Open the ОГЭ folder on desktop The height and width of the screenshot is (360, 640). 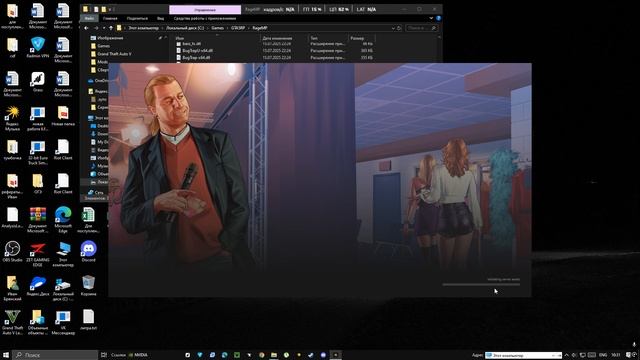(x=38, y=183)
